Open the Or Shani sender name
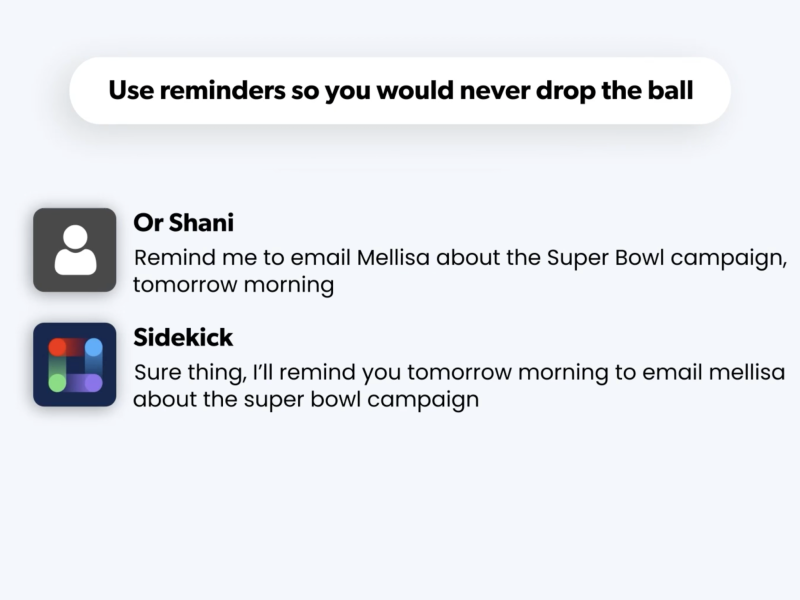The width and height of the screenshot is (800, 600). tap(184, 223)
